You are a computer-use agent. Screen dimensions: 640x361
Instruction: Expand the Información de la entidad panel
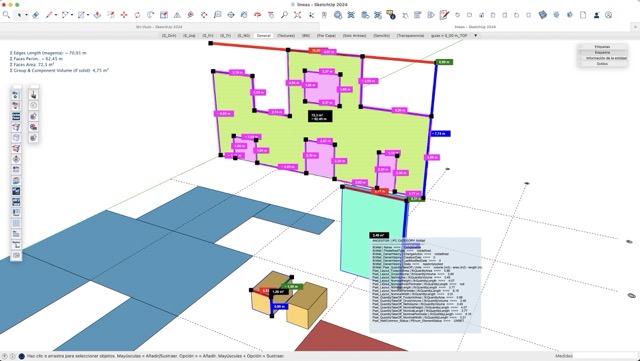[x=602, y=58]
